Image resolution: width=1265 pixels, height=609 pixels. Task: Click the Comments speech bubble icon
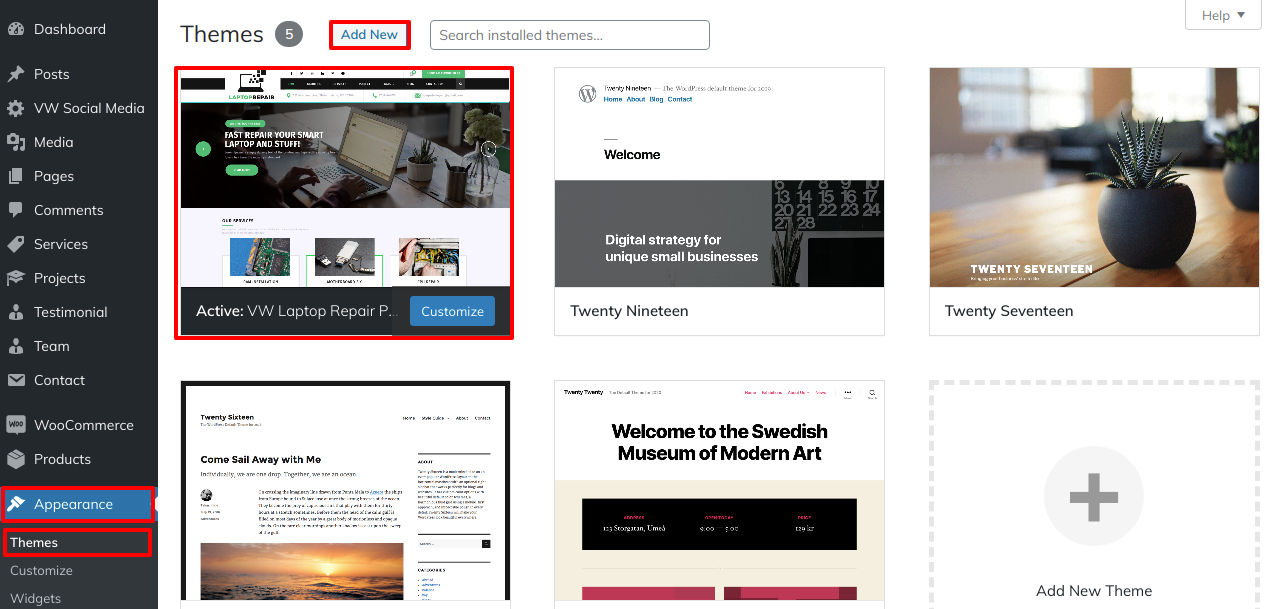(x=16, y=210)
